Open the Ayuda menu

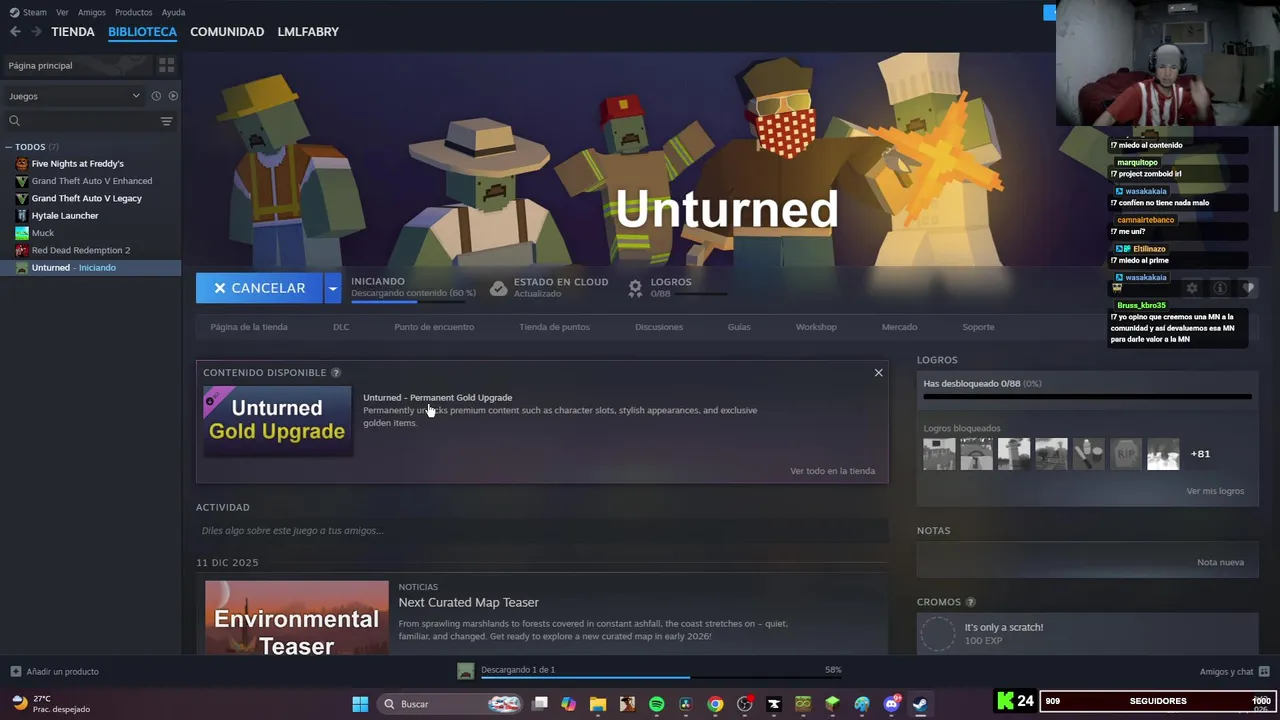pyautogui.click(x=173, y=12)
